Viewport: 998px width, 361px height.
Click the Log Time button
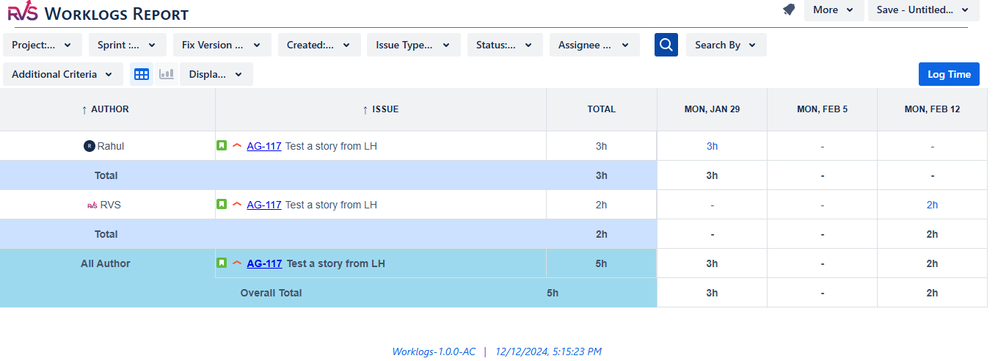click(949, 74)
